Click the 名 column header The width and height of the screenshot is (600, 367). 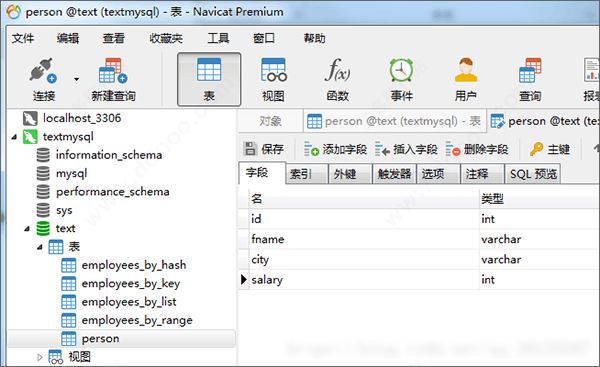[364, 199]
